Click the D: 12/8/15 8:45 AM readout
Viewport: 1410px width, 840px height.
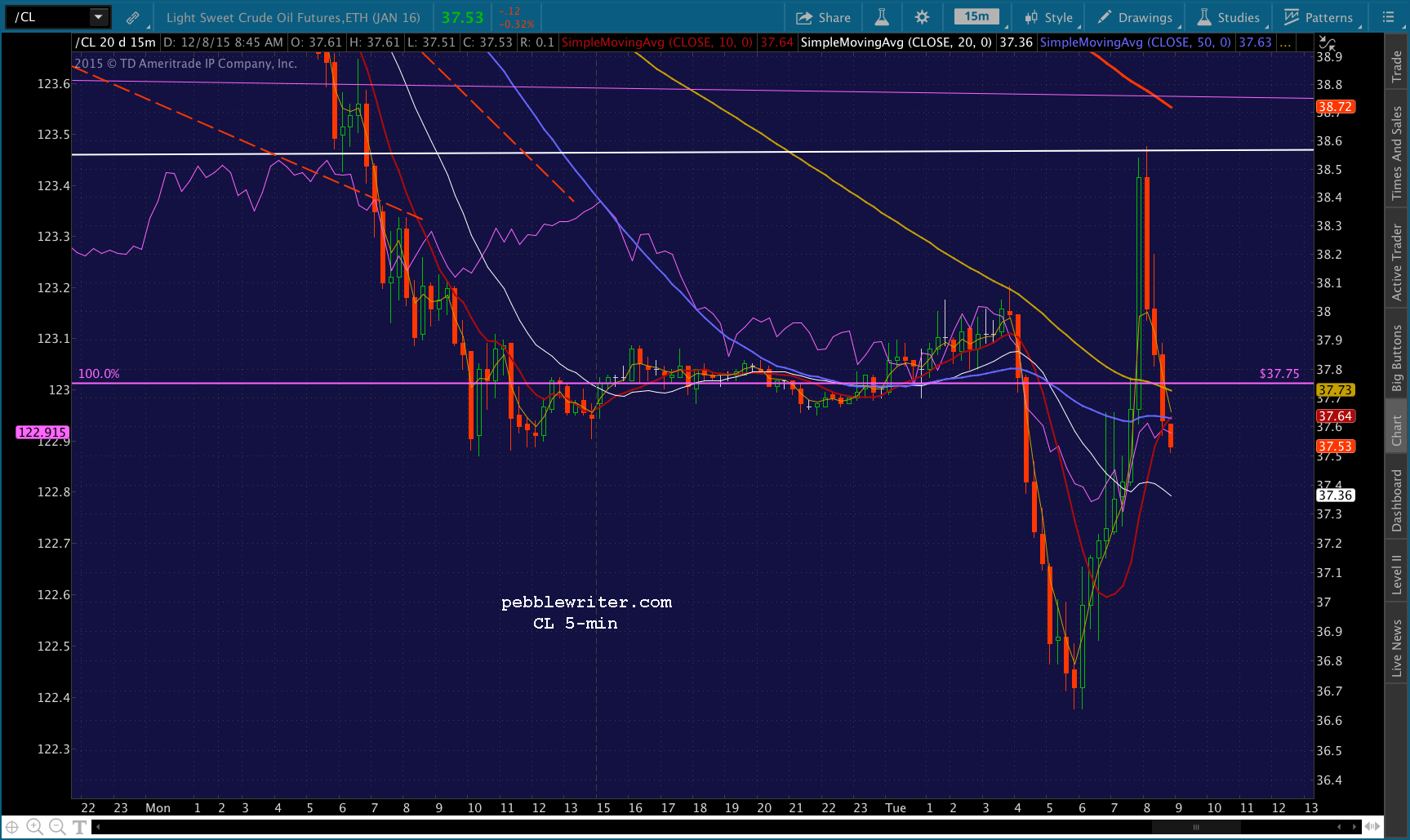coord(223,42)
